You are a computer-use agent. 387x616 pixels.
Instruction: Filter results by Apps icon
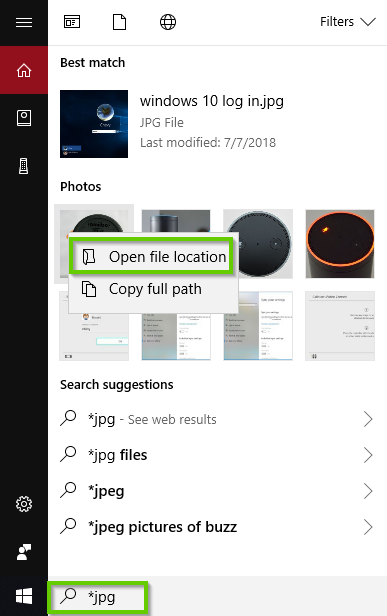72,22
